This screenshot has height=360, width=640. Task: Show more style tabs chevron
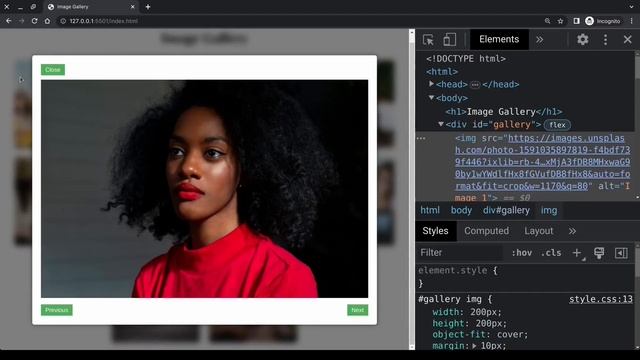pyautogui.click(x=572, y=231)
